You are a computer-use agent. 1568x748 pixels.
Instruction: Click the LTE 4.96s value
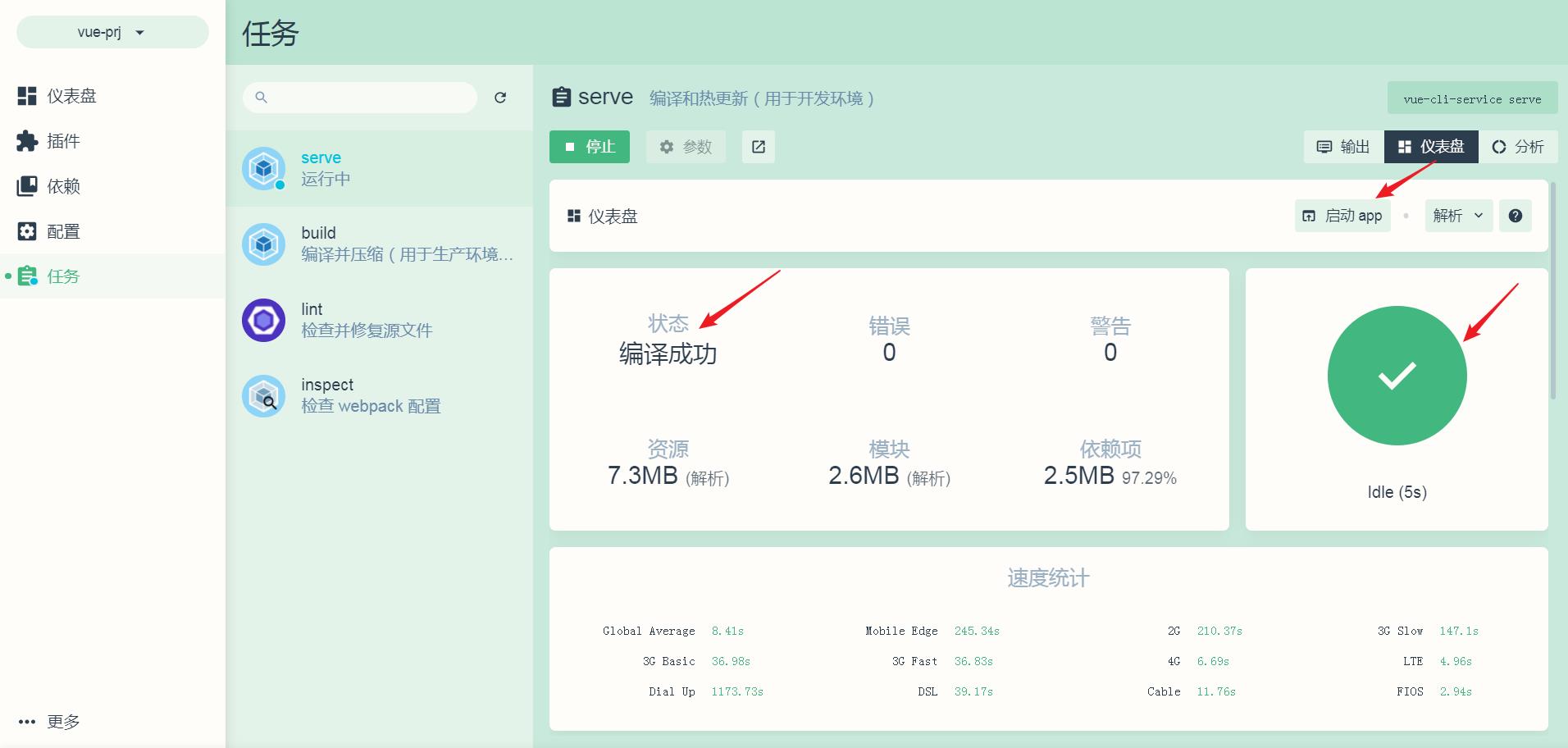coord(1456,661)
